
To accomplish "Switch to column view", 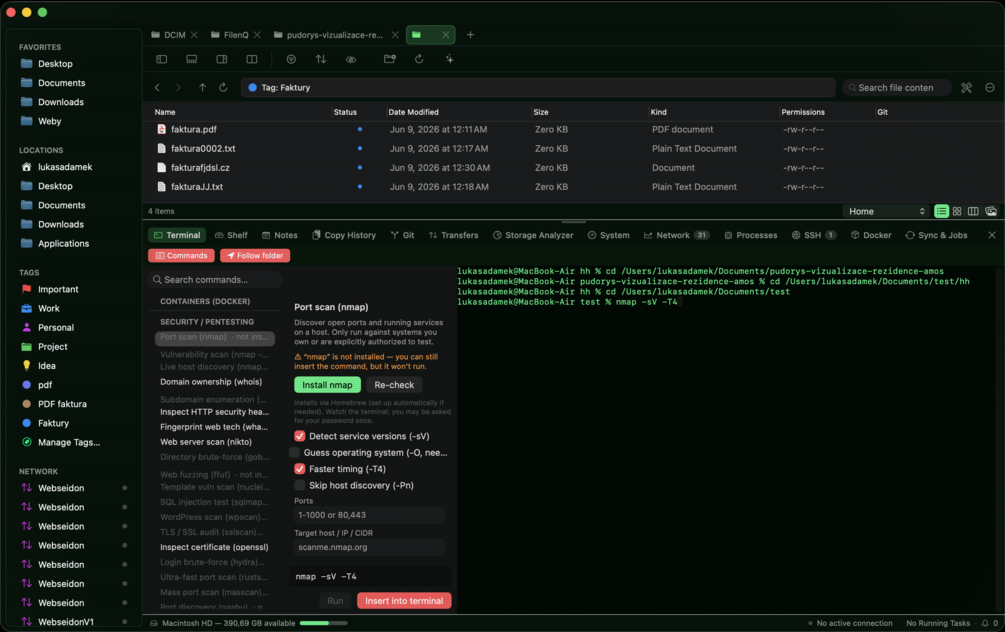I will (973, 211).
